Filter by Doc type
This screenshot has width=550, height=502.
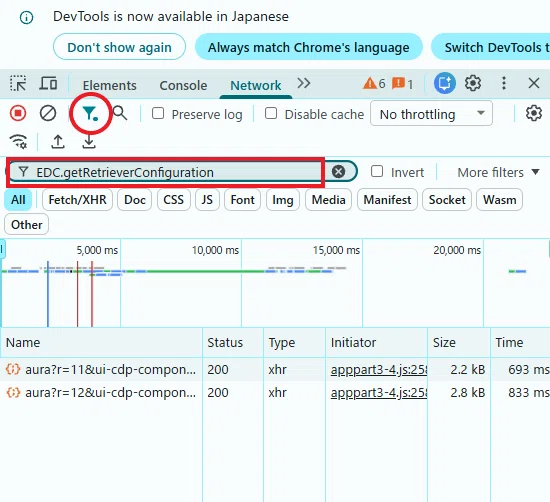coord(135,200)
